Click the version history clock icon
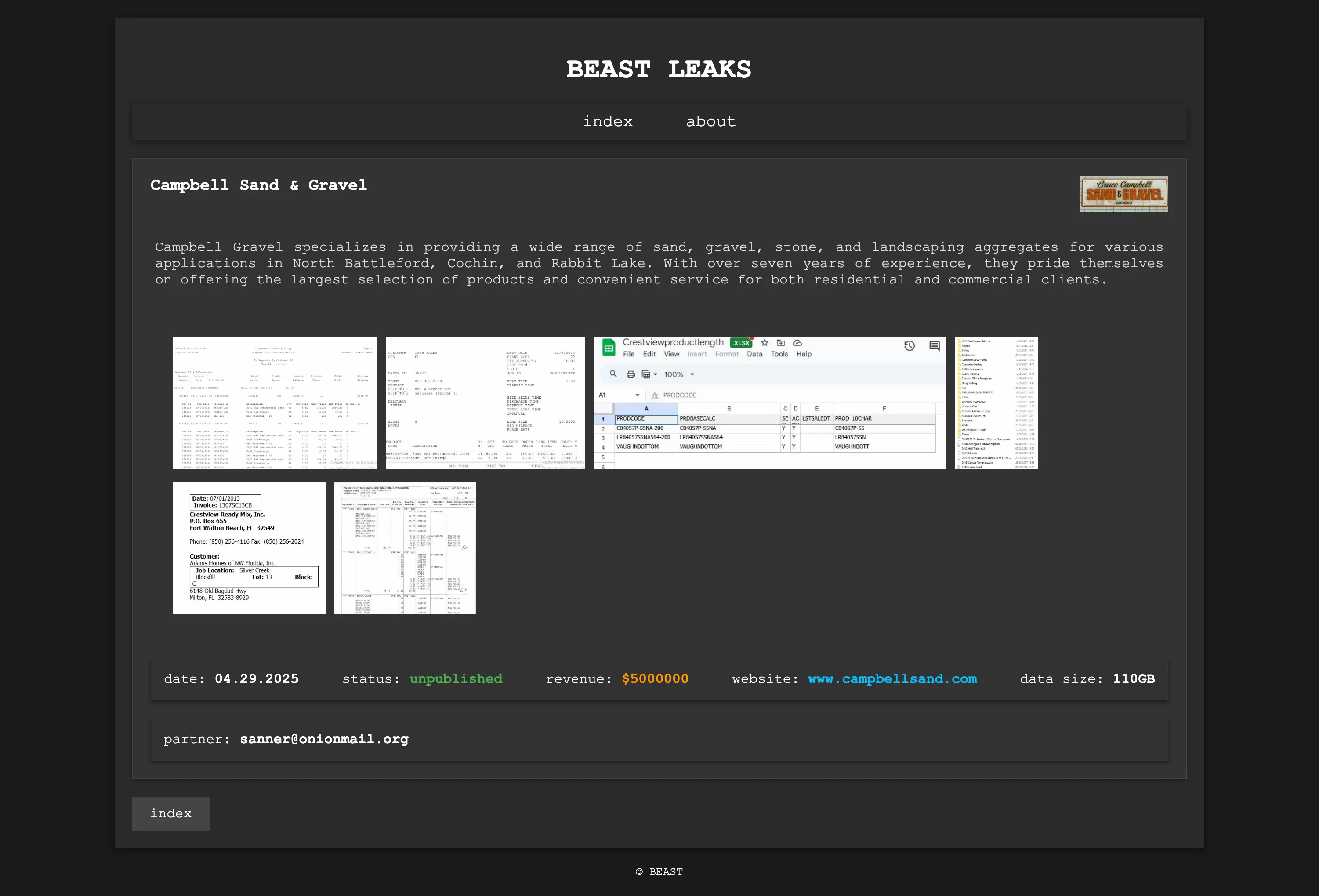The height and width of the screenshot is (896, 1319). coord(909,346)
